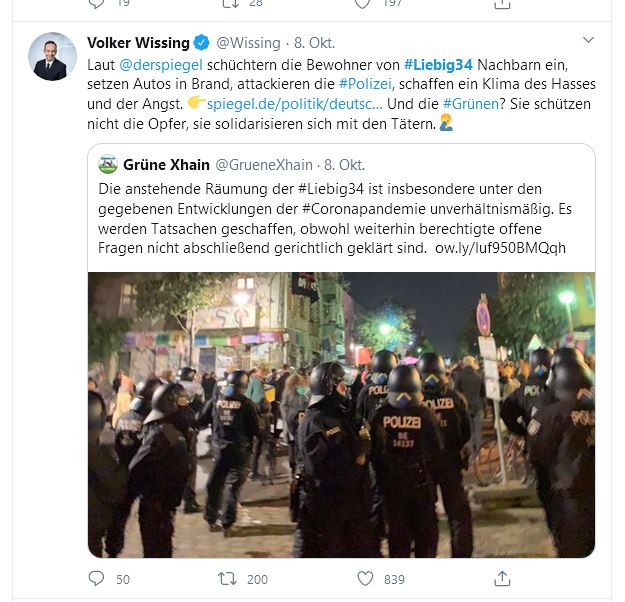
Task: Click the 8. Okt. timestamp of Wissing's tweet
Action: point(314,43)
